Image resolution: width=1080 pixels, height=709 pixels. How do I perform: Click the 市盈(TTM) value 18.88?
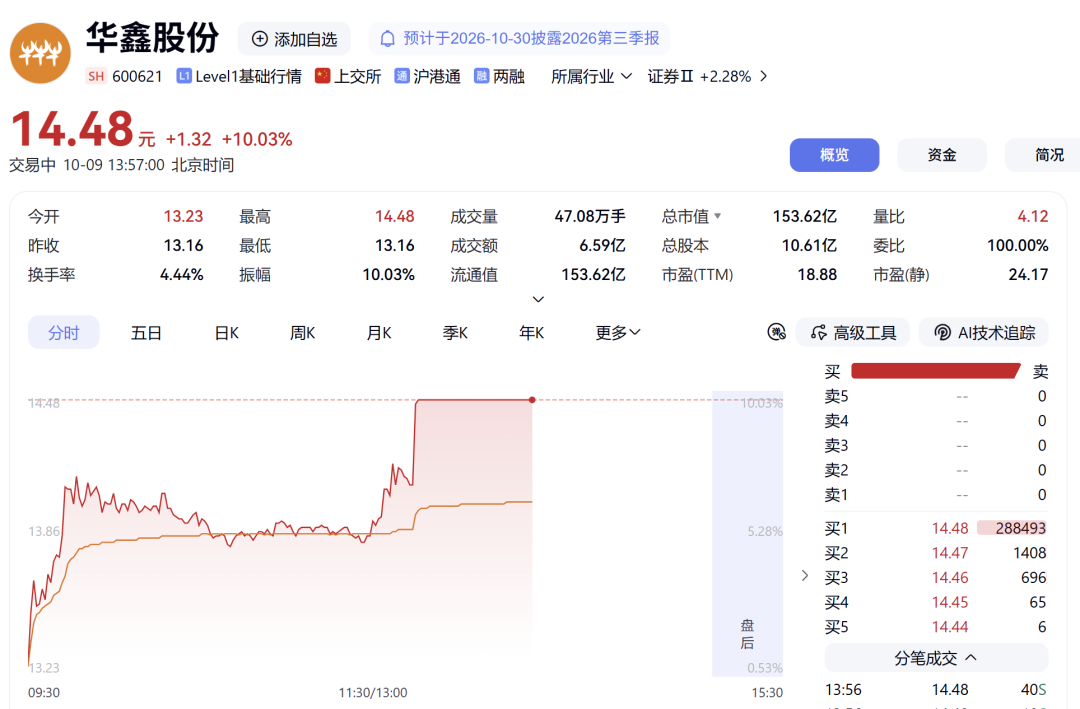pyautogui.click(x=817, y=274)
